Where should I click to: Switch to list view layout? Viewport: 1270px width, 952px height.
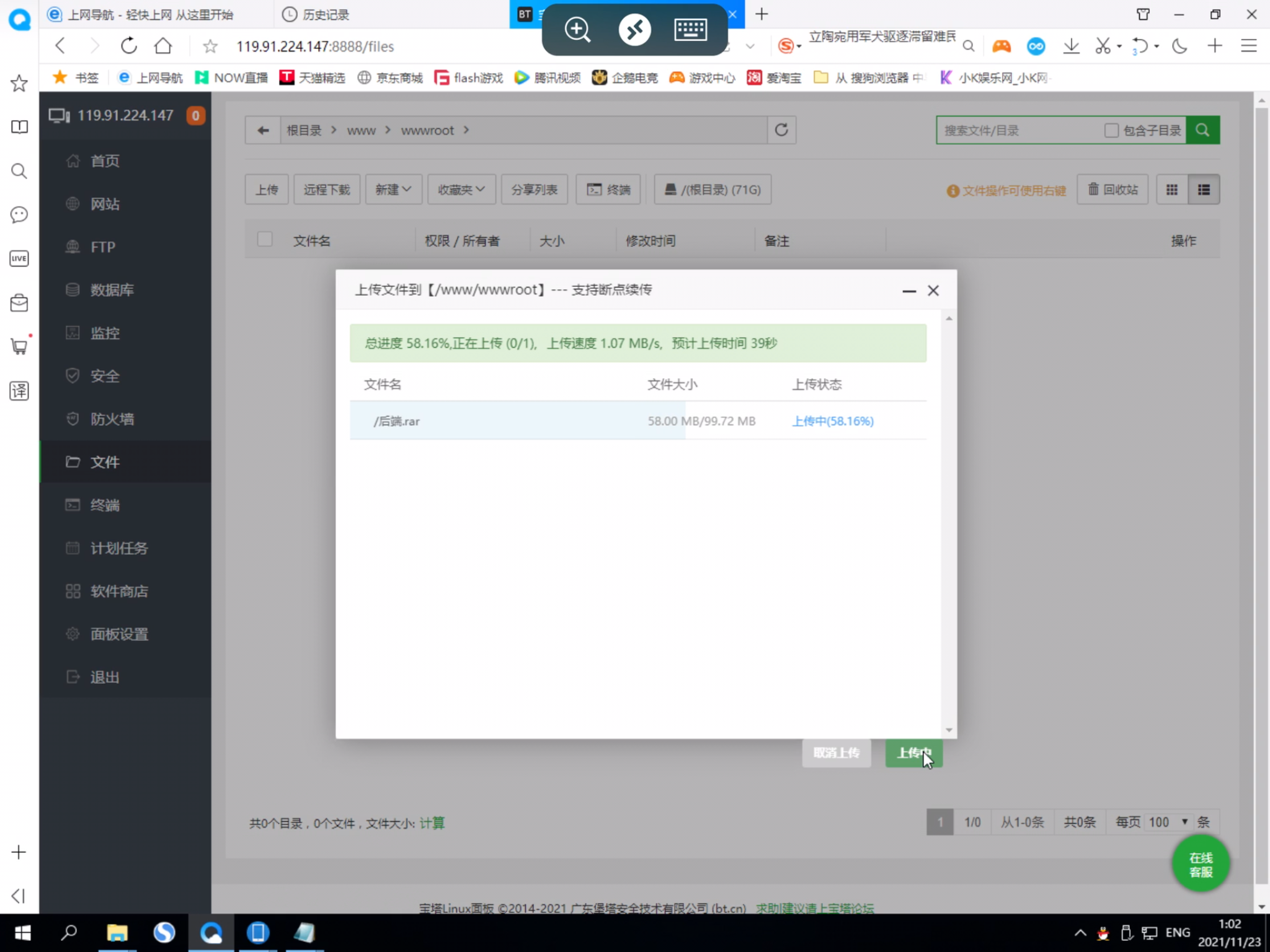point(1204,190)
